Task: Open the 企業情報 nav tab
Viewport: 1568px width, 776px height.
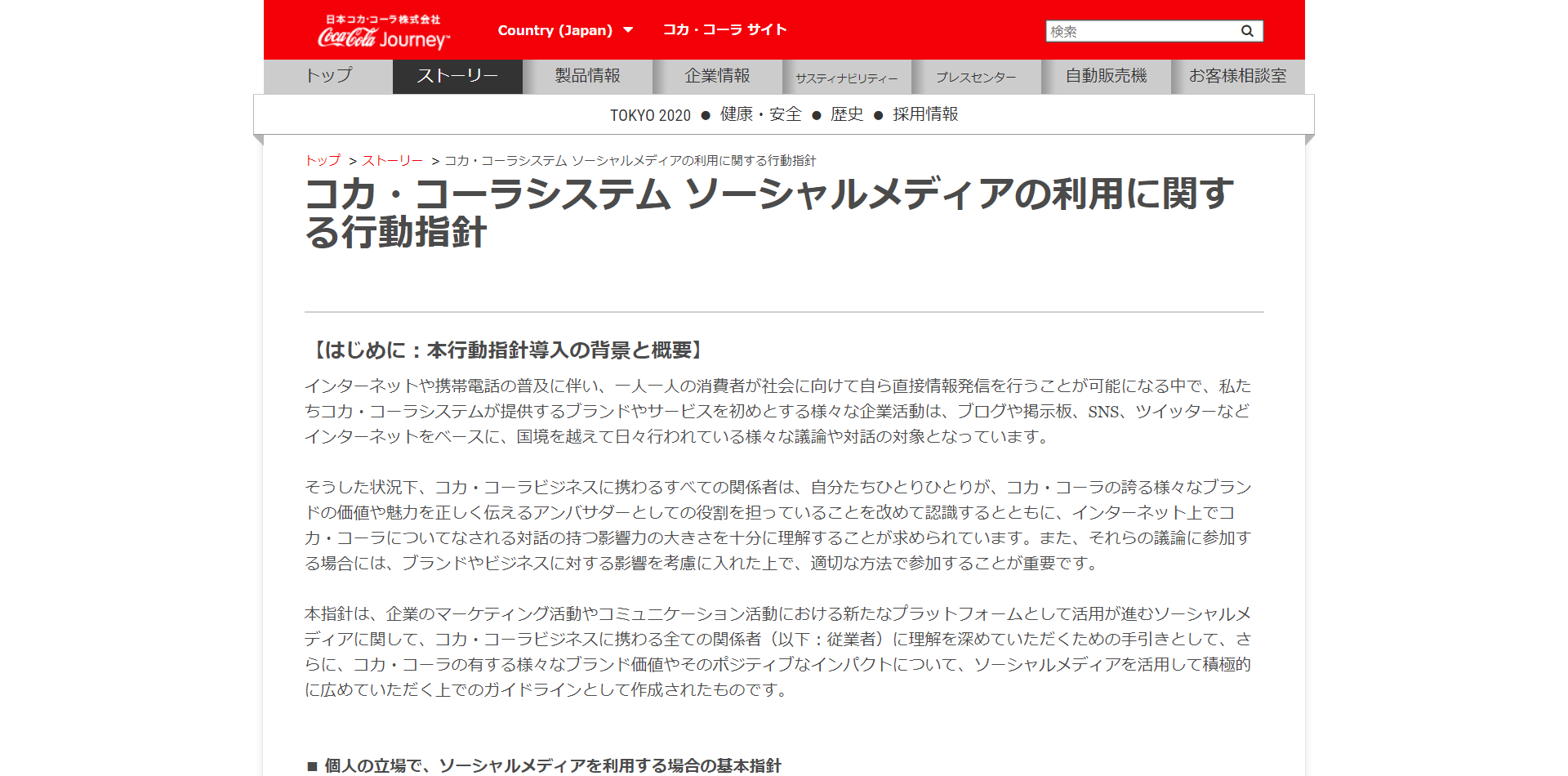Action: point(717,76)
